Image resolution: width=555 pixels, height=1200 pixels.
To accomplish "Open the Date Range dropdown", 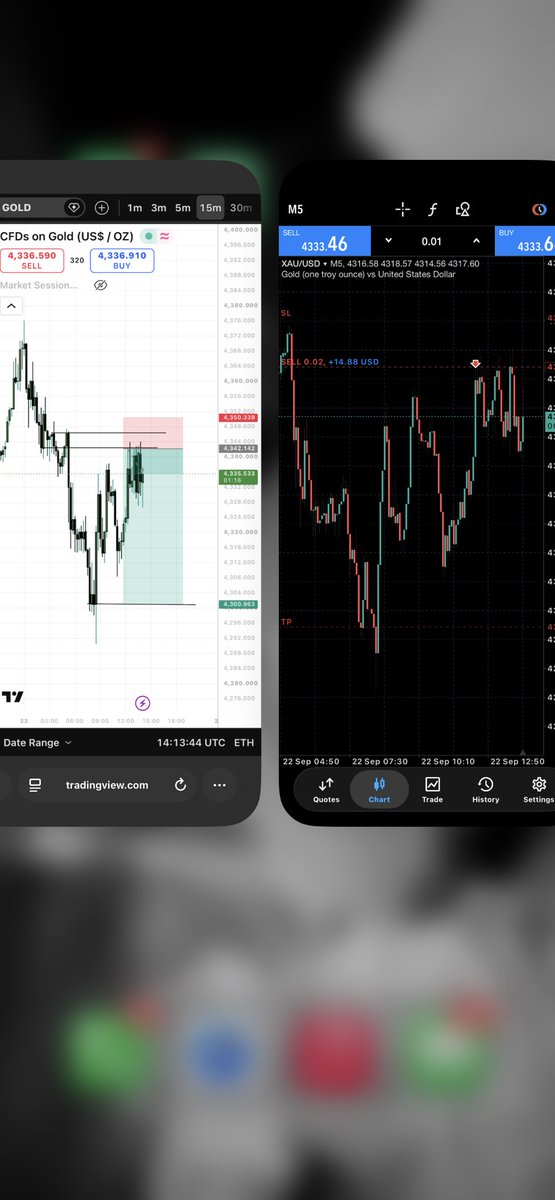I will click(38, 743).
